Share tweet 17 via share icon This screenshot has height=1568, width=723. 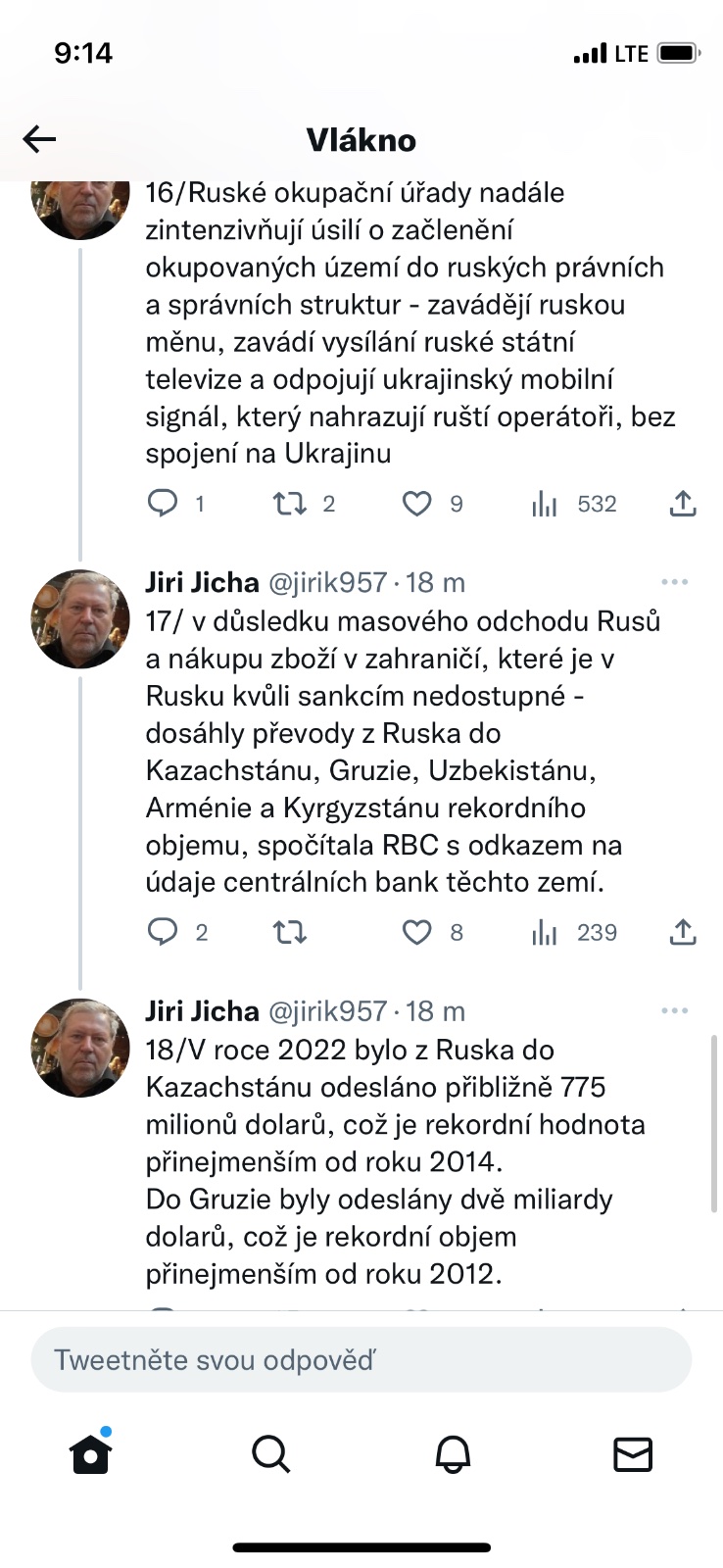click(x=683, y=932)
